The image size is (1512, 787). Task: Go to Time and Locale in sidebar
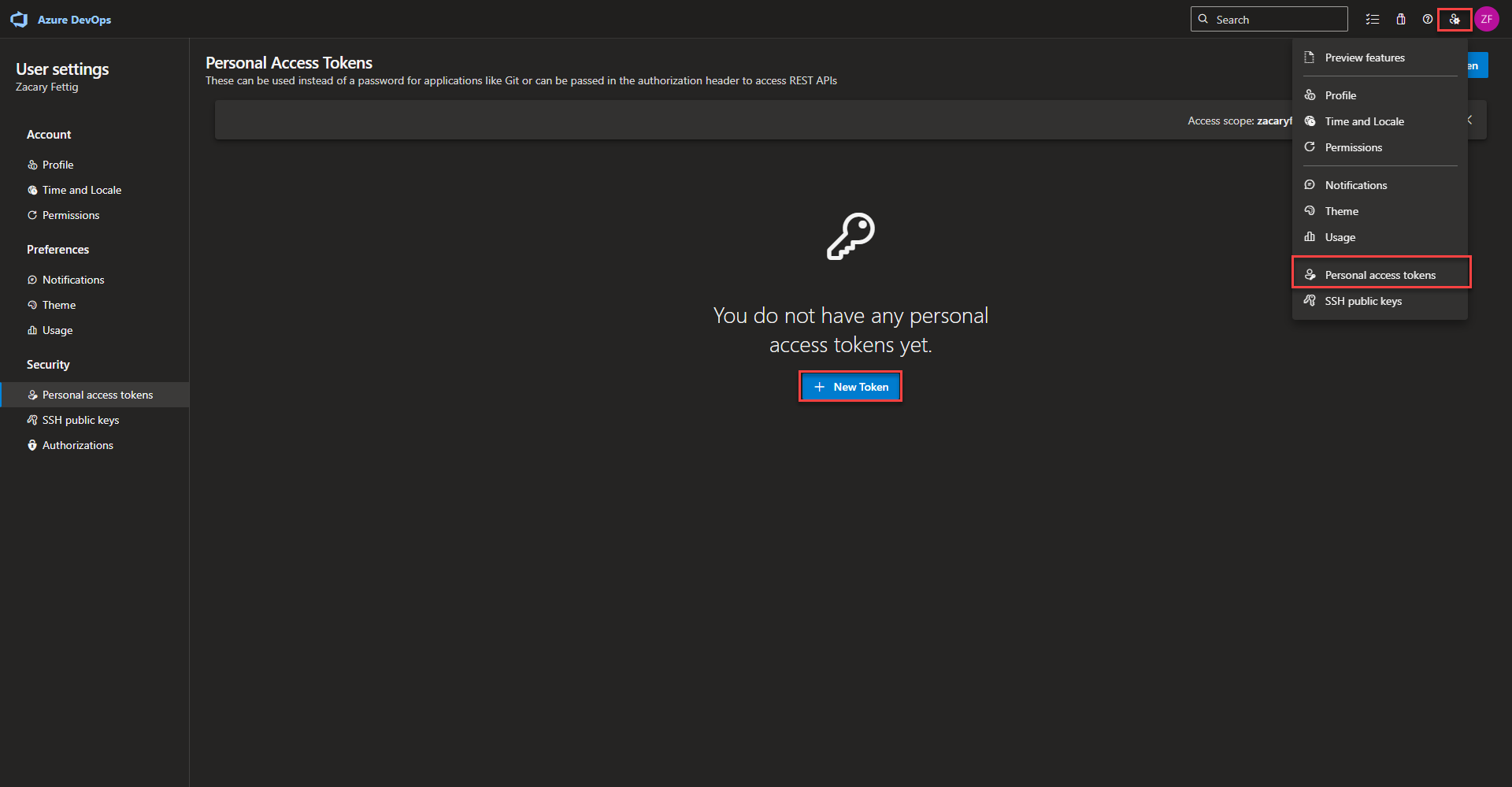[81, 190]
